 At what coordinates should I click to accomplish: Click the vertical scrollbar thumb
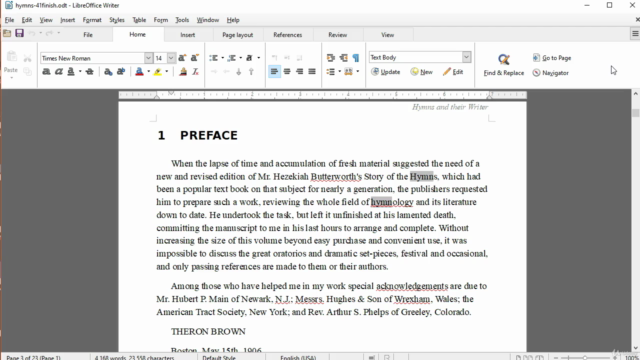click(636, 113)
